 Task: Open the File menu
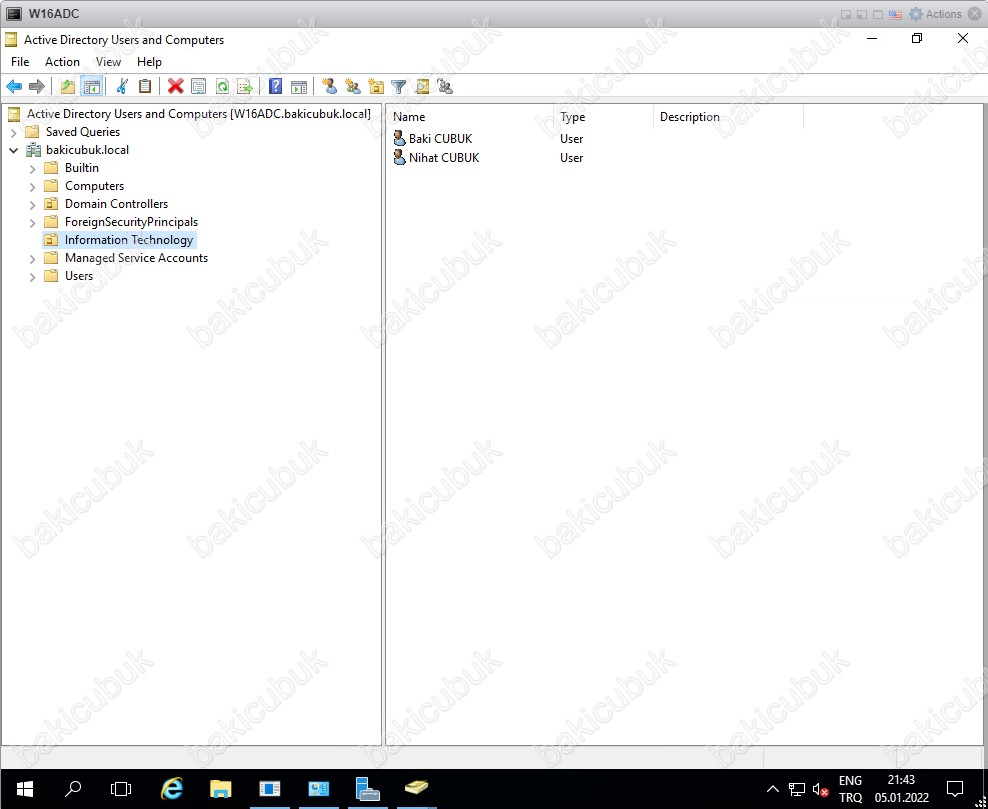(x=20, y=62)
